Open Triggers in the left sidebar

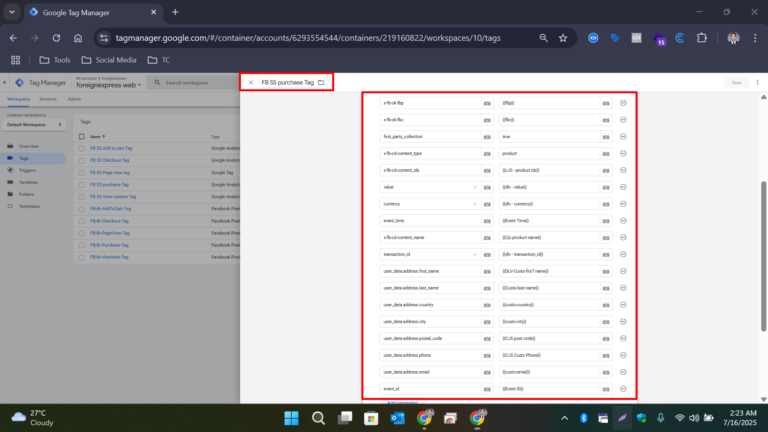pyautogui.click(x=27, y=170)
